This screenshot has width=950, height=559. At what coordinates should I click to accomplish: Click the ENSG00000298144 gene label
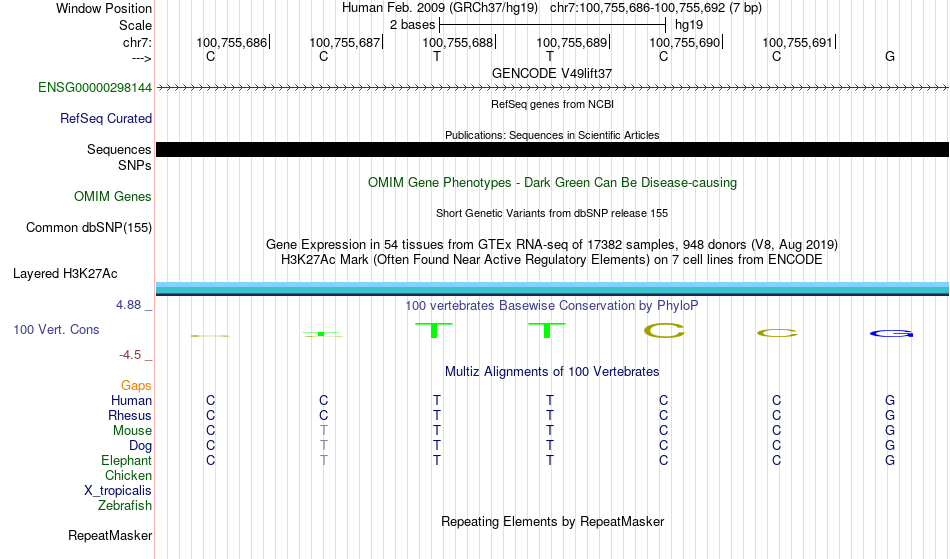95,88
